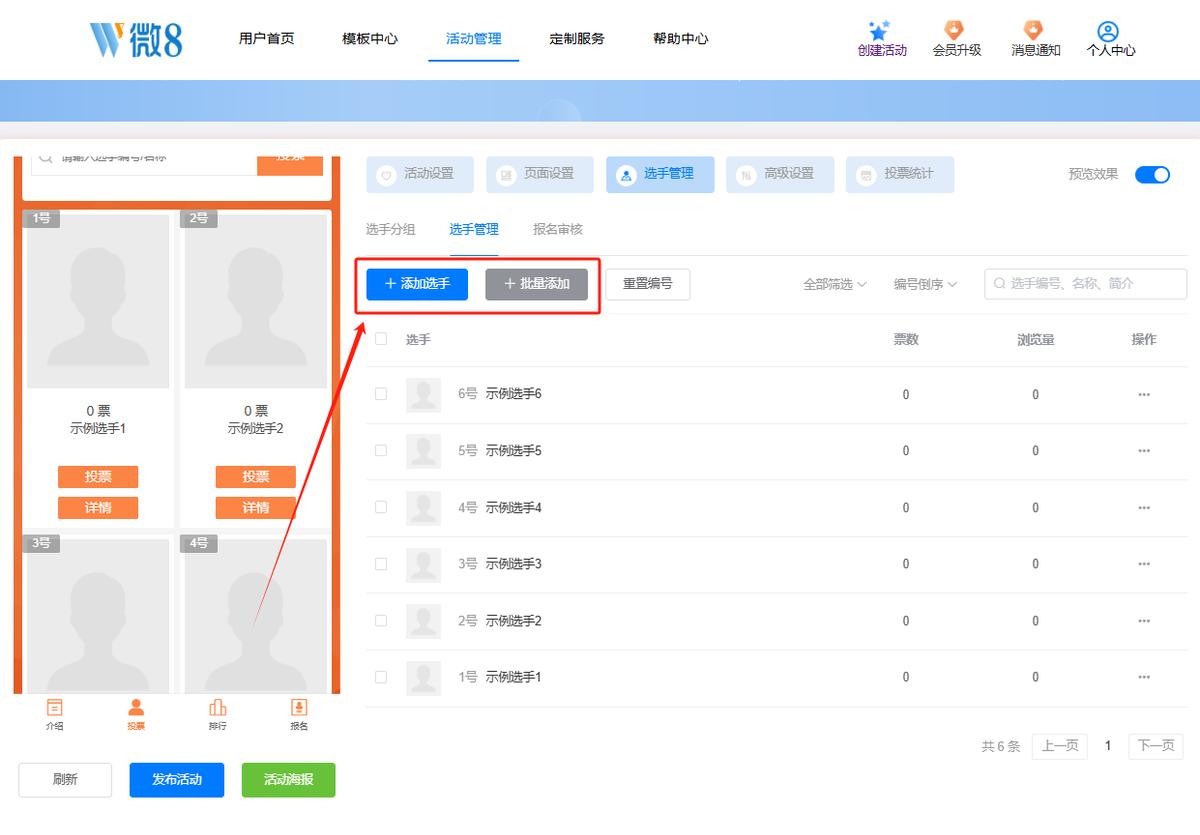
Task: Open the 报名审核 sub-tab
Action: (558, 229)
